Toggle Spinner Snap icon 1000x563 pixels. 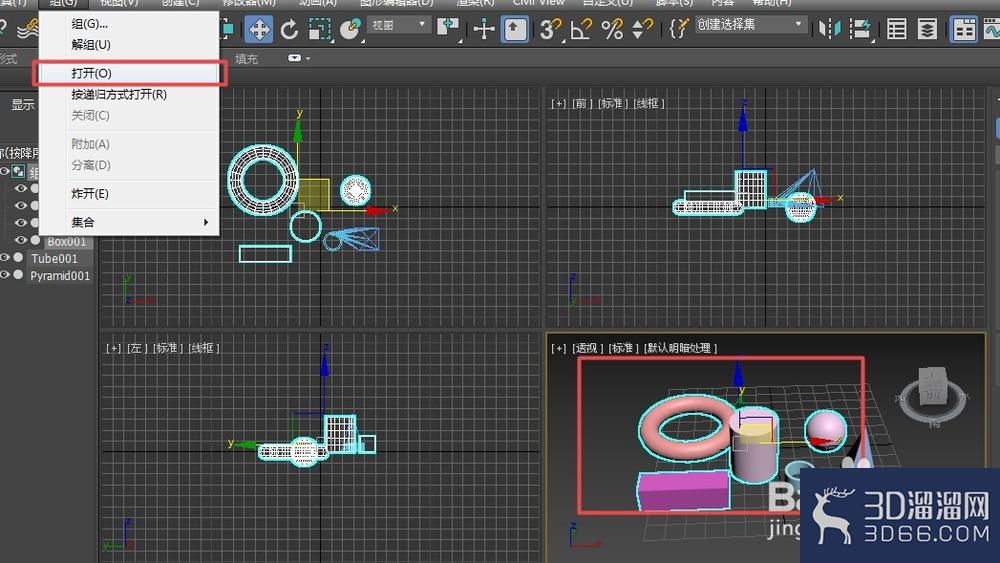[x=642, y=29]
